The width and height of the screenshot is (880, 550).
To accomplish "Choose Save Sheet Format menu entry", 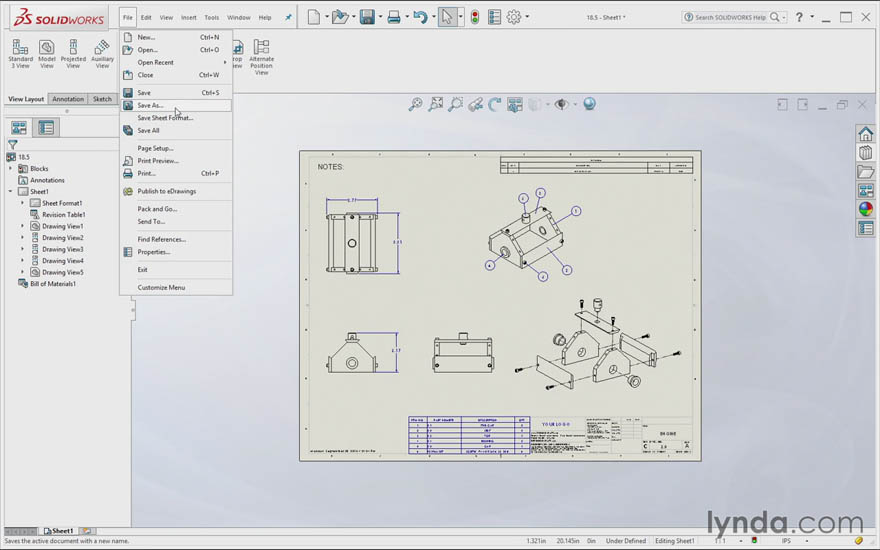I will (x=176, y=118).
